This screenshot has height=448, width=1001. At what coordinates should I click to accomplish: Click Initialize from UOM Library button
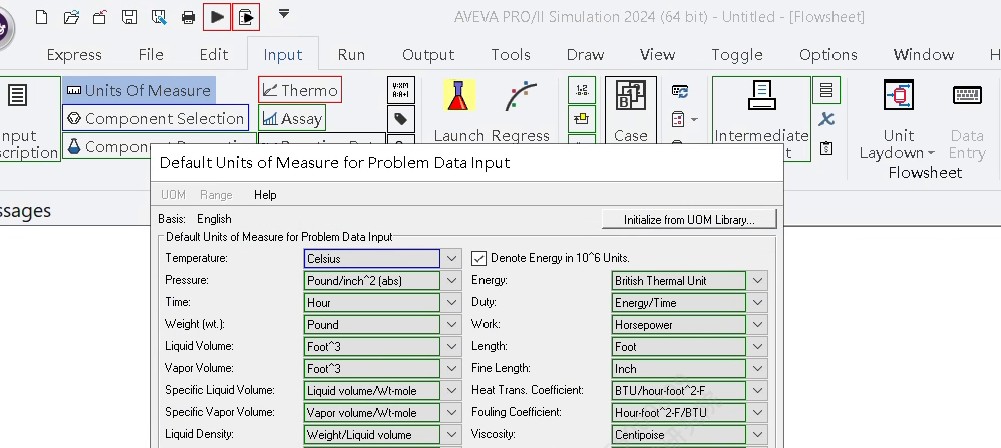(x=689, y=220)
